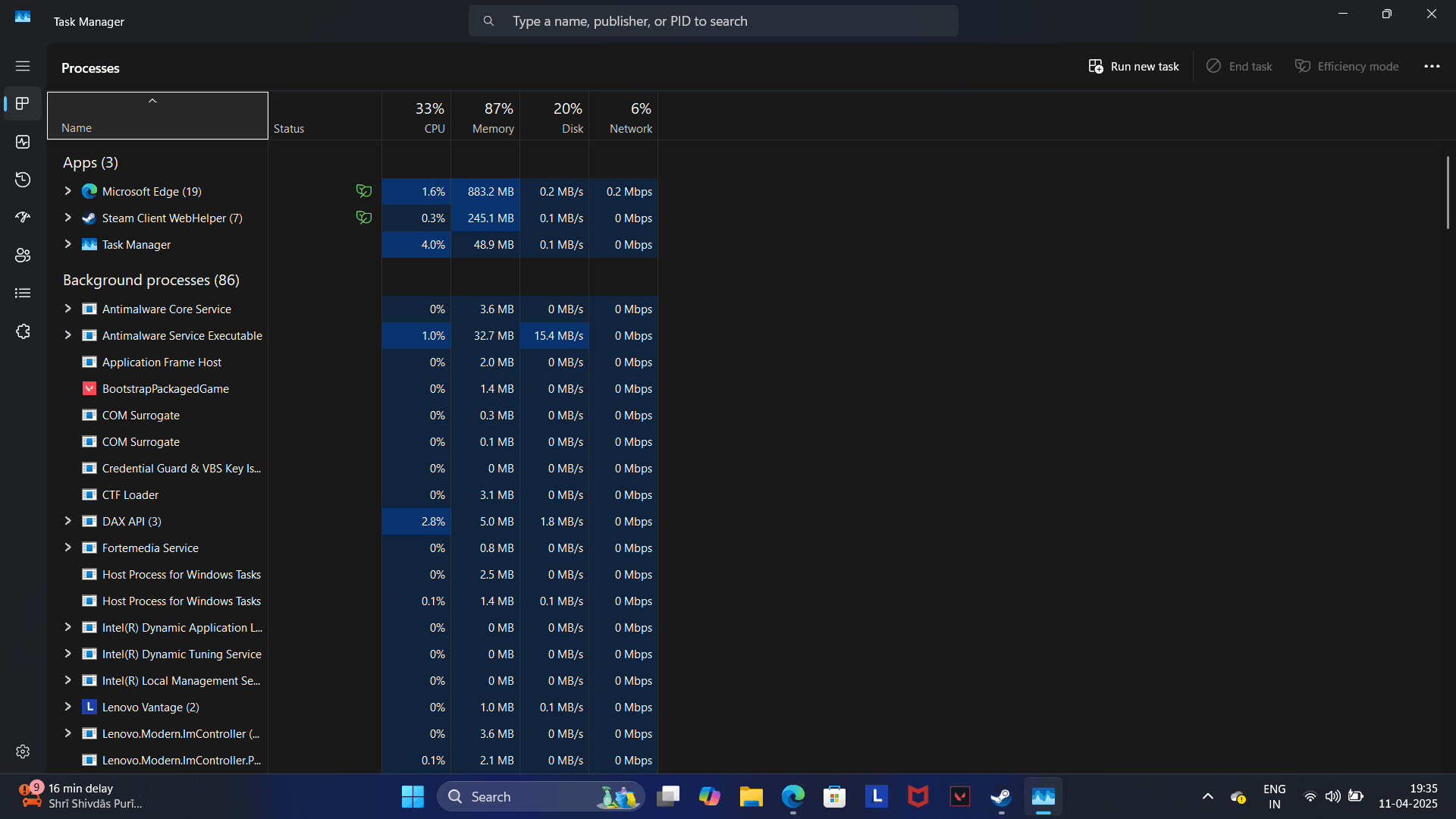1456x819 pixels.
Task: Click the process search field
Action: pos(713,21)
